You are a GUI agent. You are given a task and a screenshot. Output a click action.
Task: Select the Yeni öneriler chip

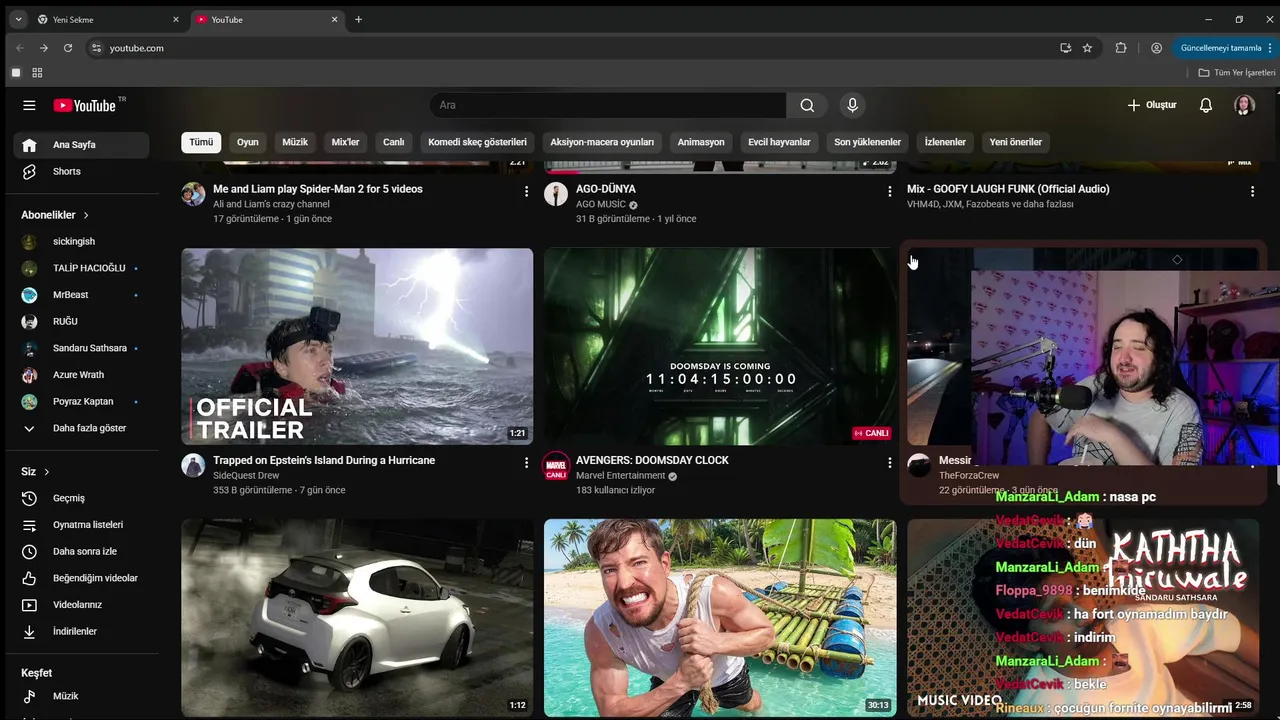1016,142
